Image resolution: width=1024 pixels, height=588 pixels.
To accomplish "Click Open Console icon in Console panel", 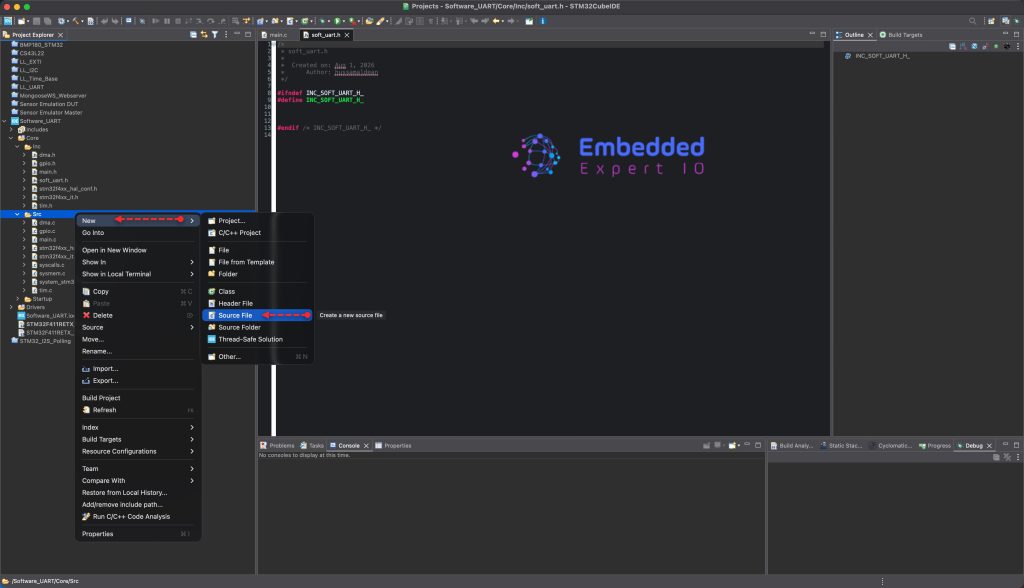I will coord(732,446).
